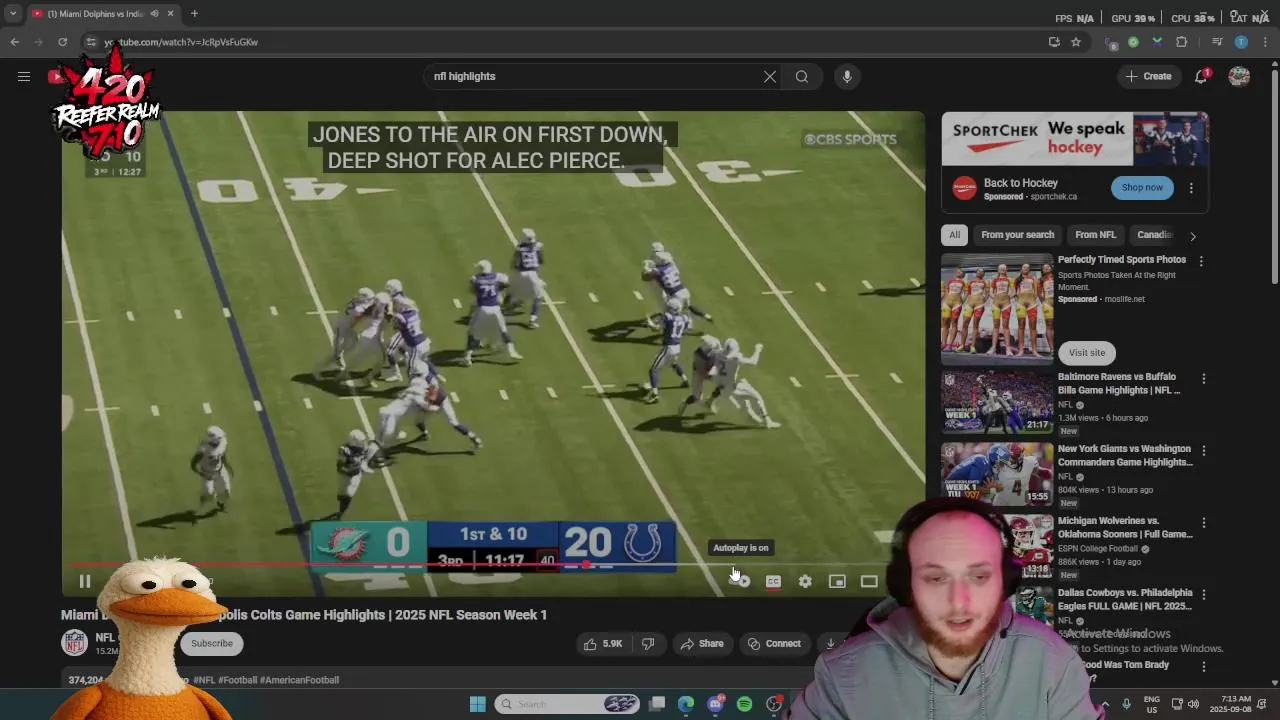
Task: Subscribe to the NFL channel
Action: [211, 644]
